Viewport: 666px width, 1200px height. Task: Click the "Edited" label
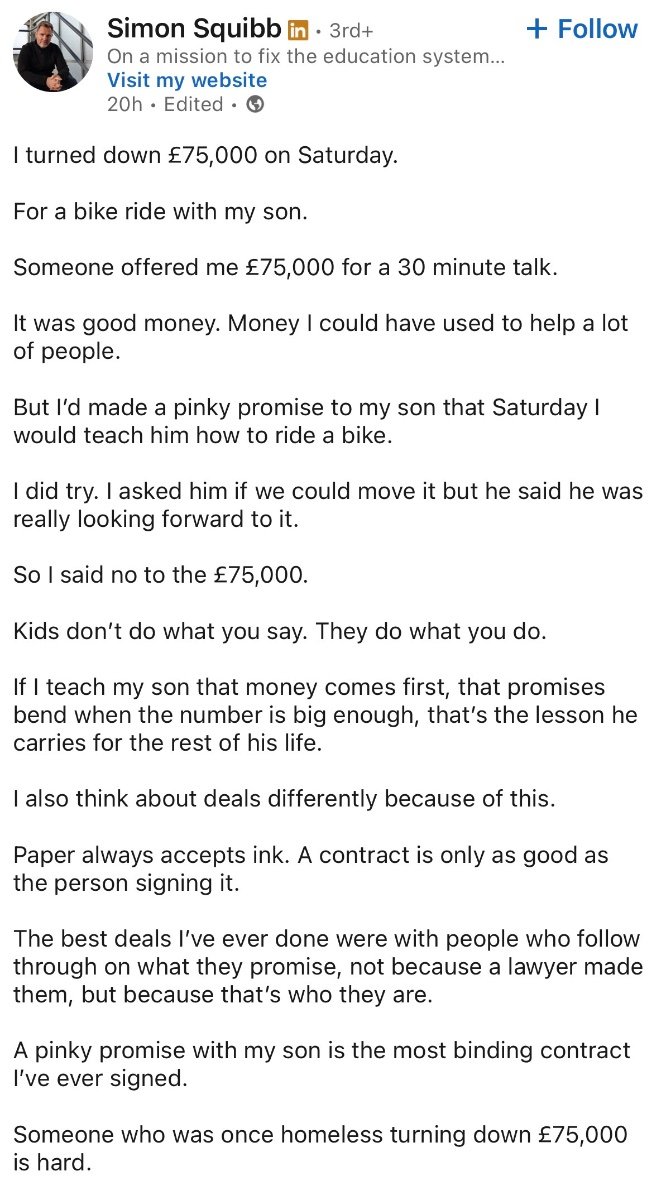click(193, 104)
